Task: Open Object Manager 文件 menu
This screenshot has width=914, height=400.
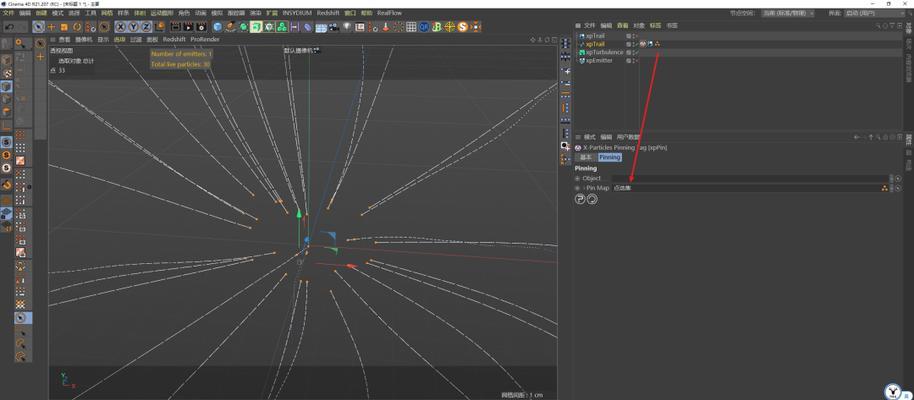Action: pos(590,26)
